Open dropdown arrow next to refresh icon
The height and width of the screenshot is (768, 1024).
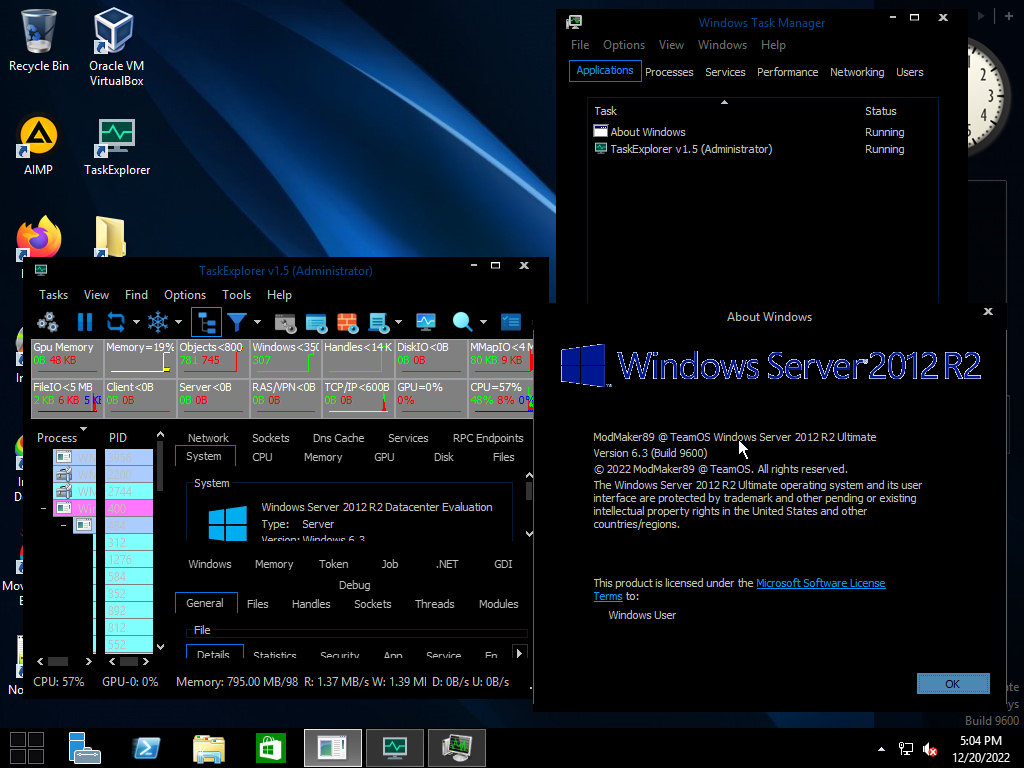pos(136,322)
